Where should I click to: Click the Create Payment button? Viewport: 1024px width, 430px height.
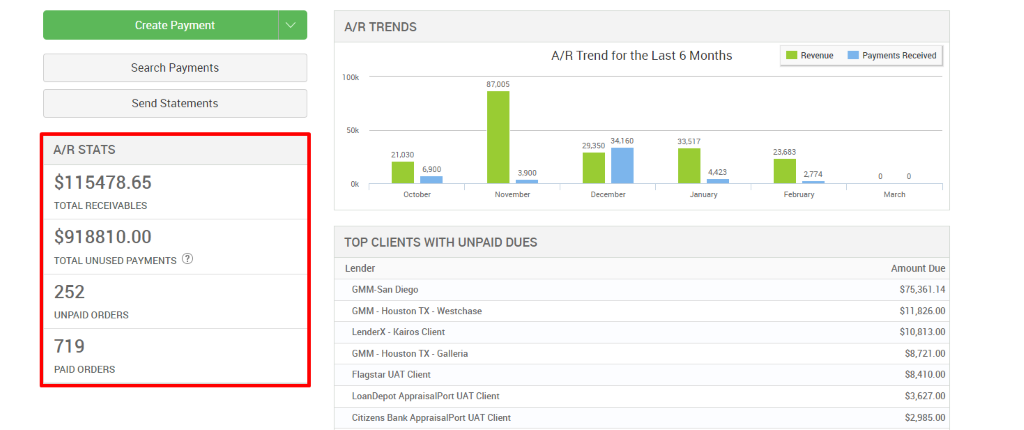[161, 25]
